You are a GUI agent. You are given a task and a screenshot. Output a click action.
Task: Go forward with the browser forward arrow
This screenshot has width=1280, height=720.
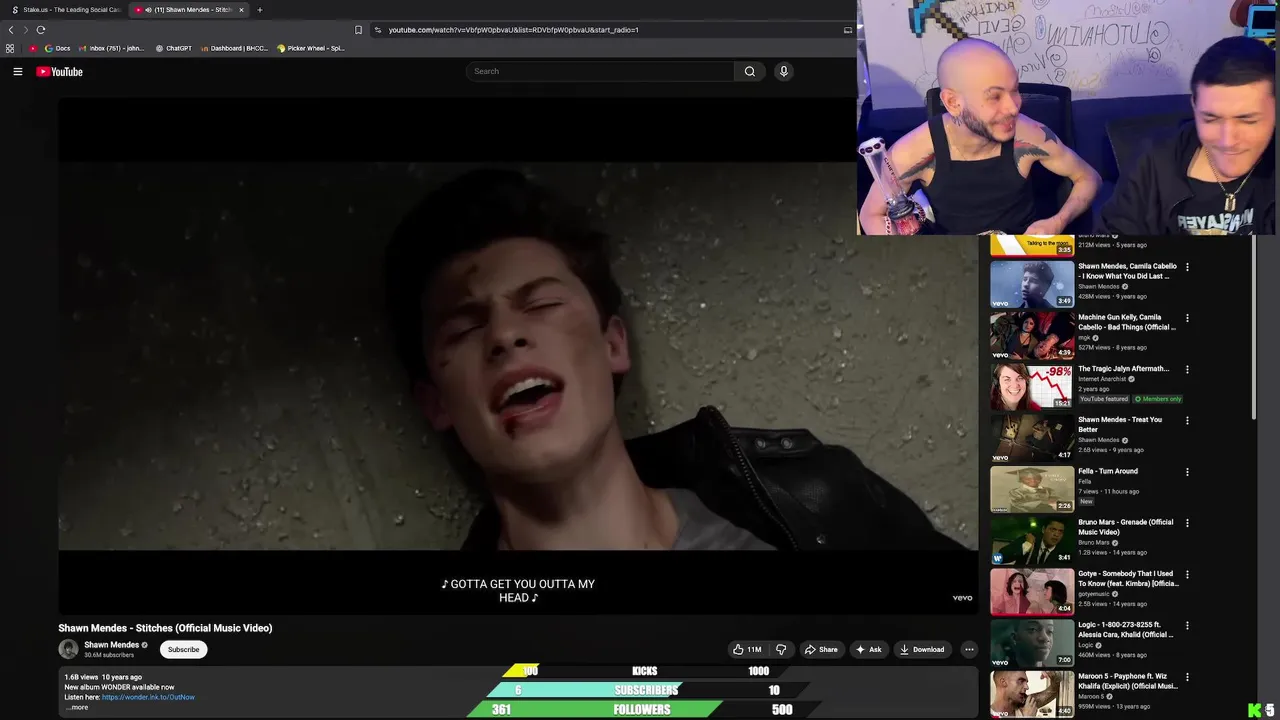click(26, 30)
